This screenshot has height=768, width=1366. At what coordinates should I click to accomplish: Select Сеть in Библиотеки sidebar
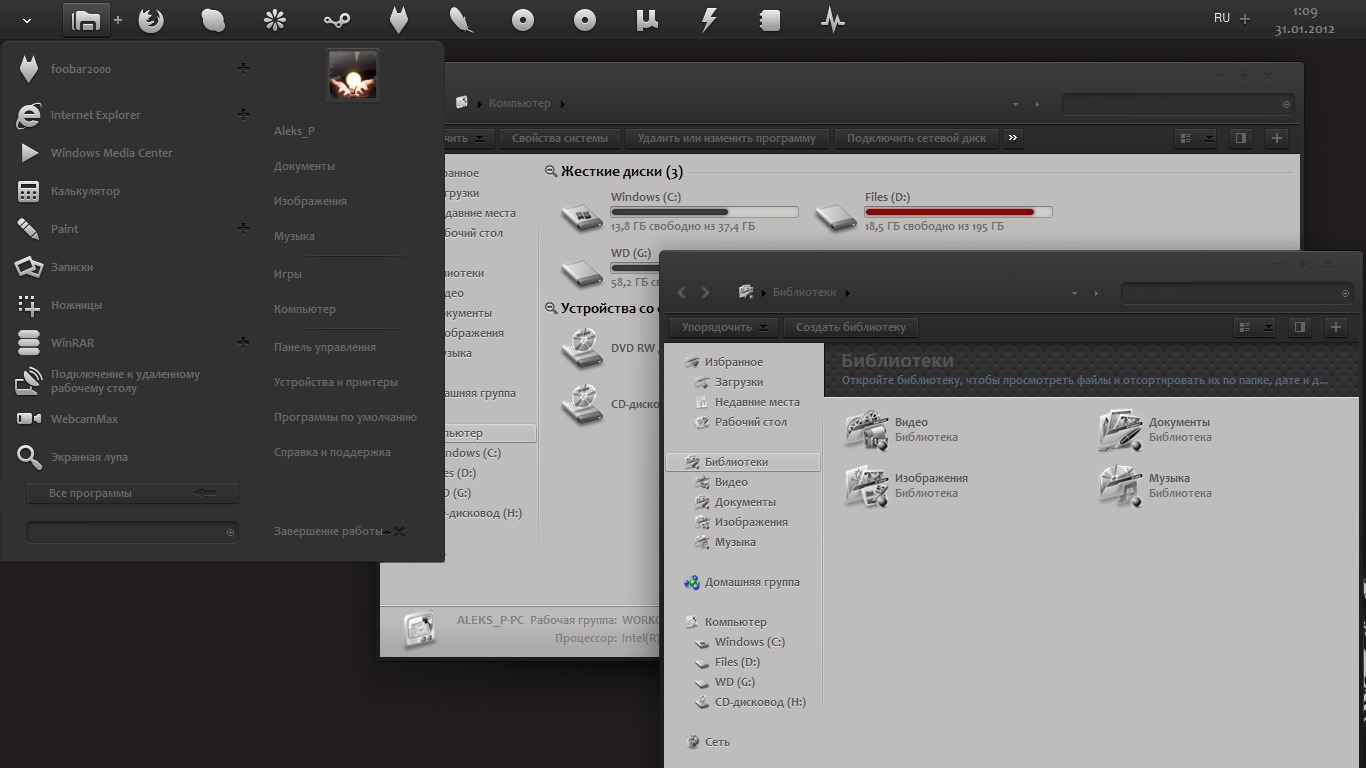pos(717,742)
